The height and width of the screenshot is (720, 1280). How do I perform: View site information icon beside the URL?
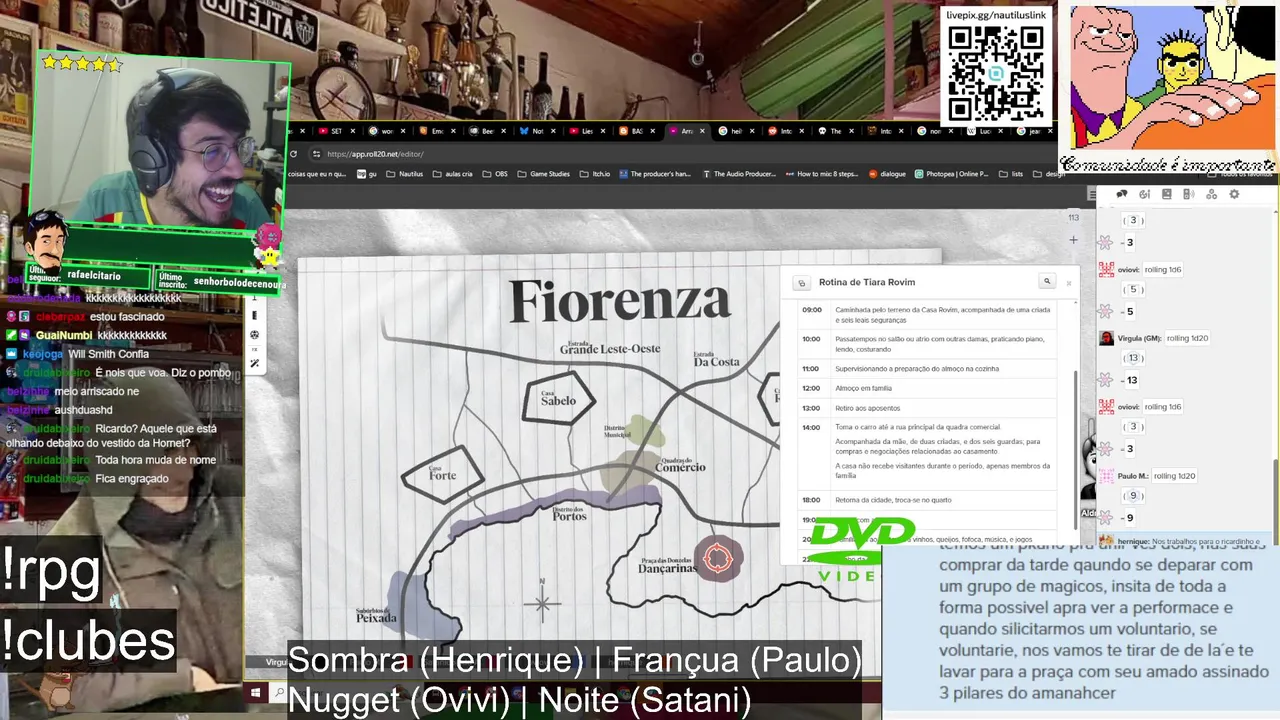coord(316,154)
